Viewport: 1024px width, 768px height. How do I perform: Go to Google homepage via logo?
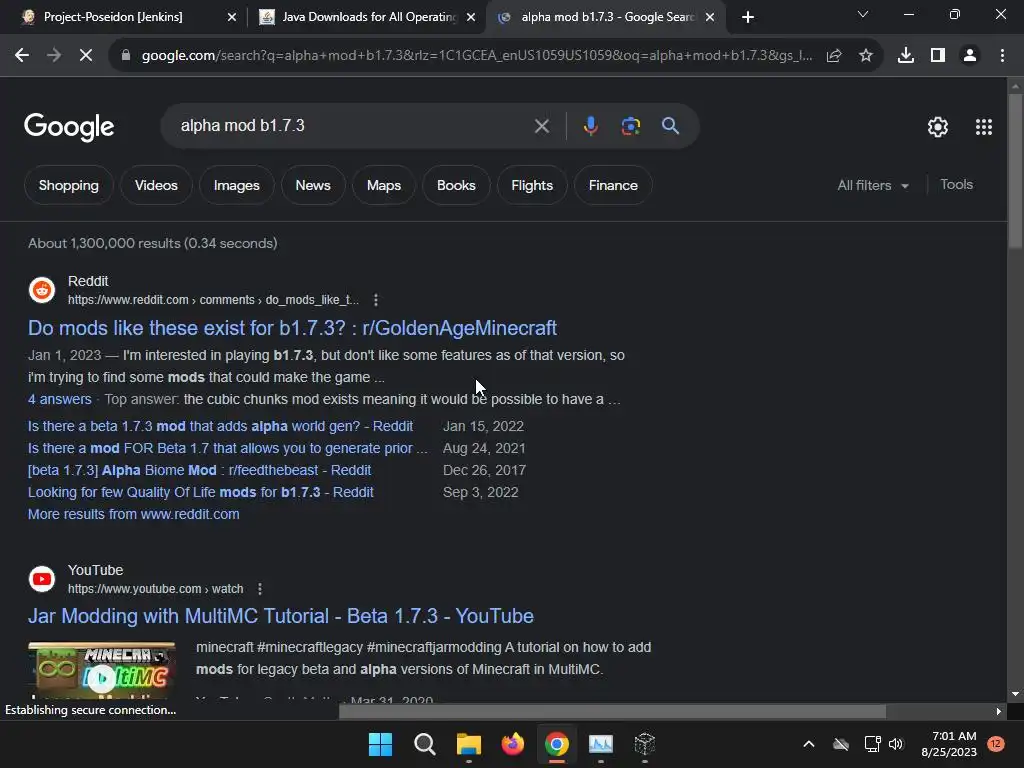[x=69, y=127]
